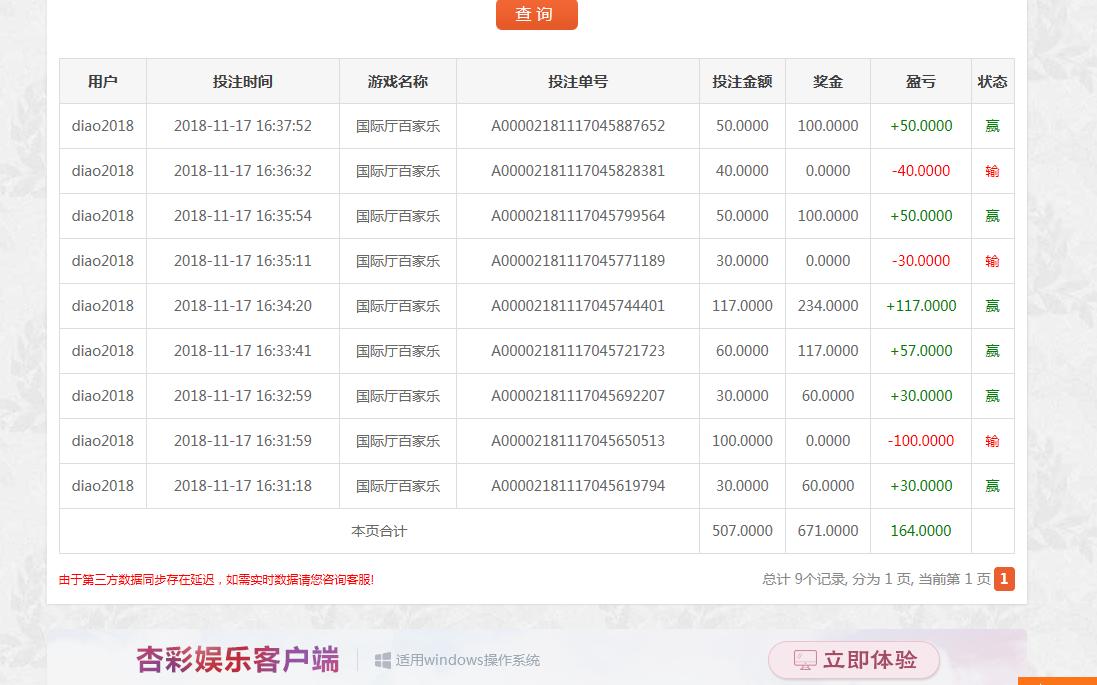Click the Windows logo beside 适用windows操作系统
This screenshot has height=685, width=1097.
[x=383, y=660]
